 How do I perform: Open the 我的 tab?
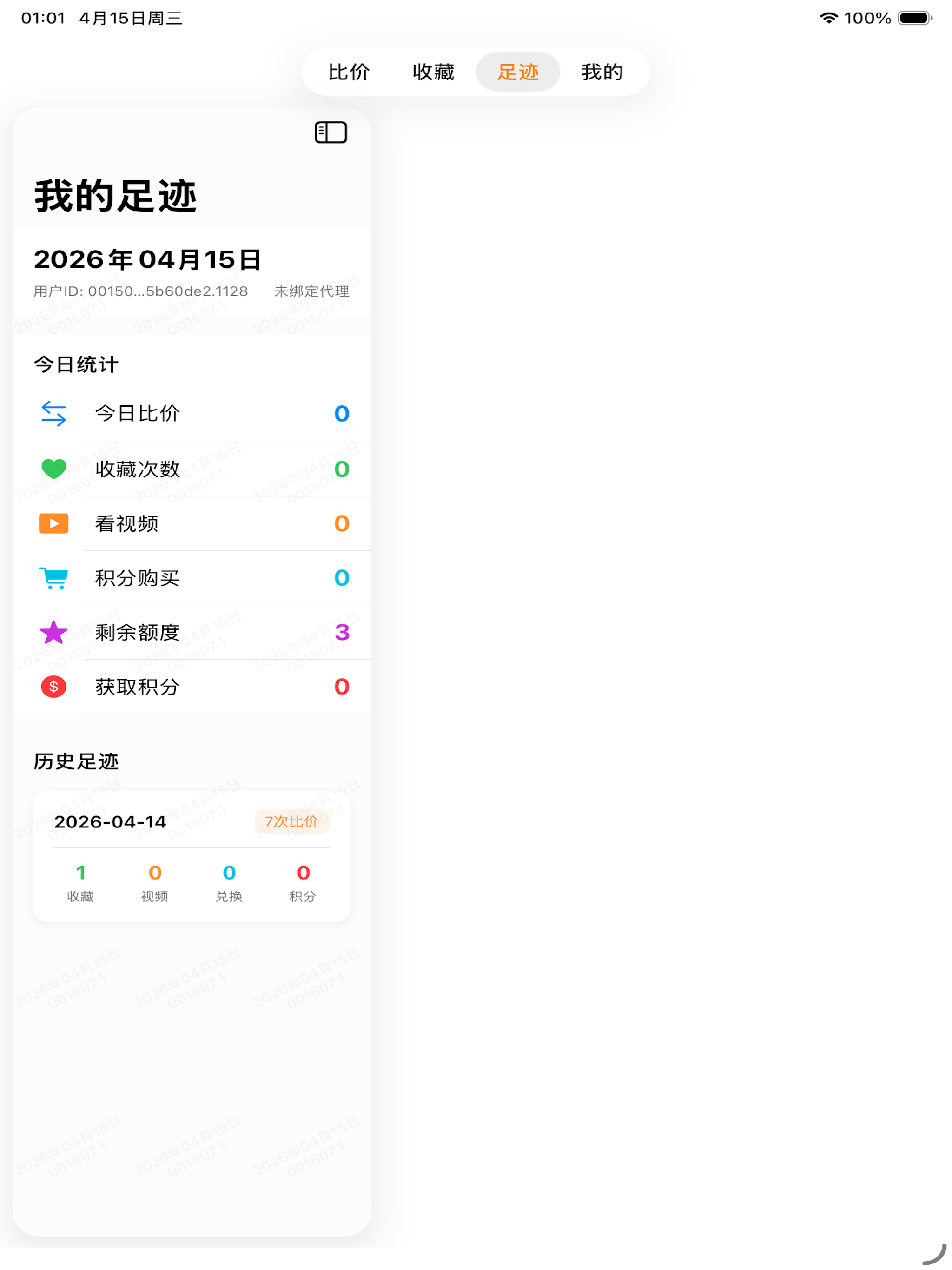tap(602, 72)
